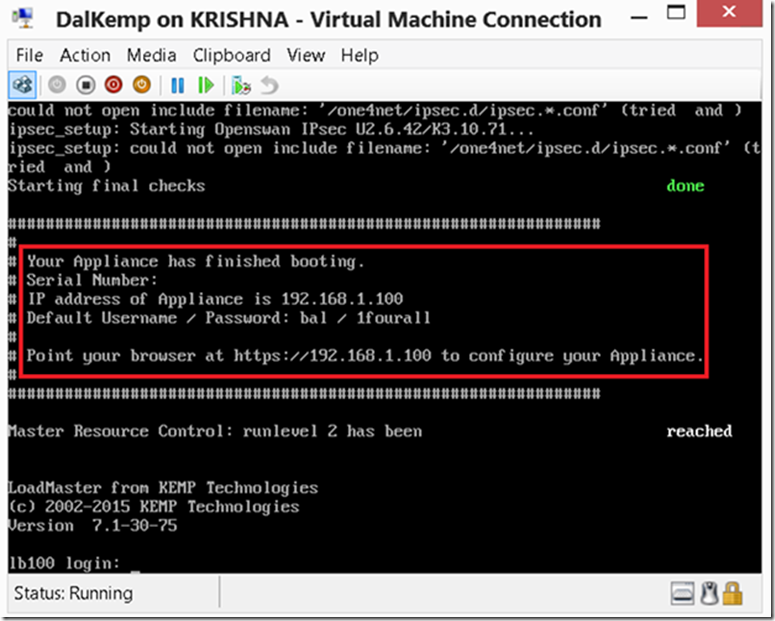775x621 pixels.
Task: Open the View menu
Action: [306, 55]
